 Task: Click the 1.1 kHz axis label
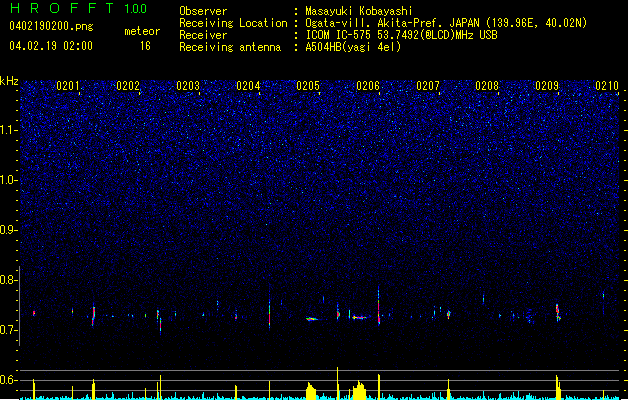tap(9, 130)
